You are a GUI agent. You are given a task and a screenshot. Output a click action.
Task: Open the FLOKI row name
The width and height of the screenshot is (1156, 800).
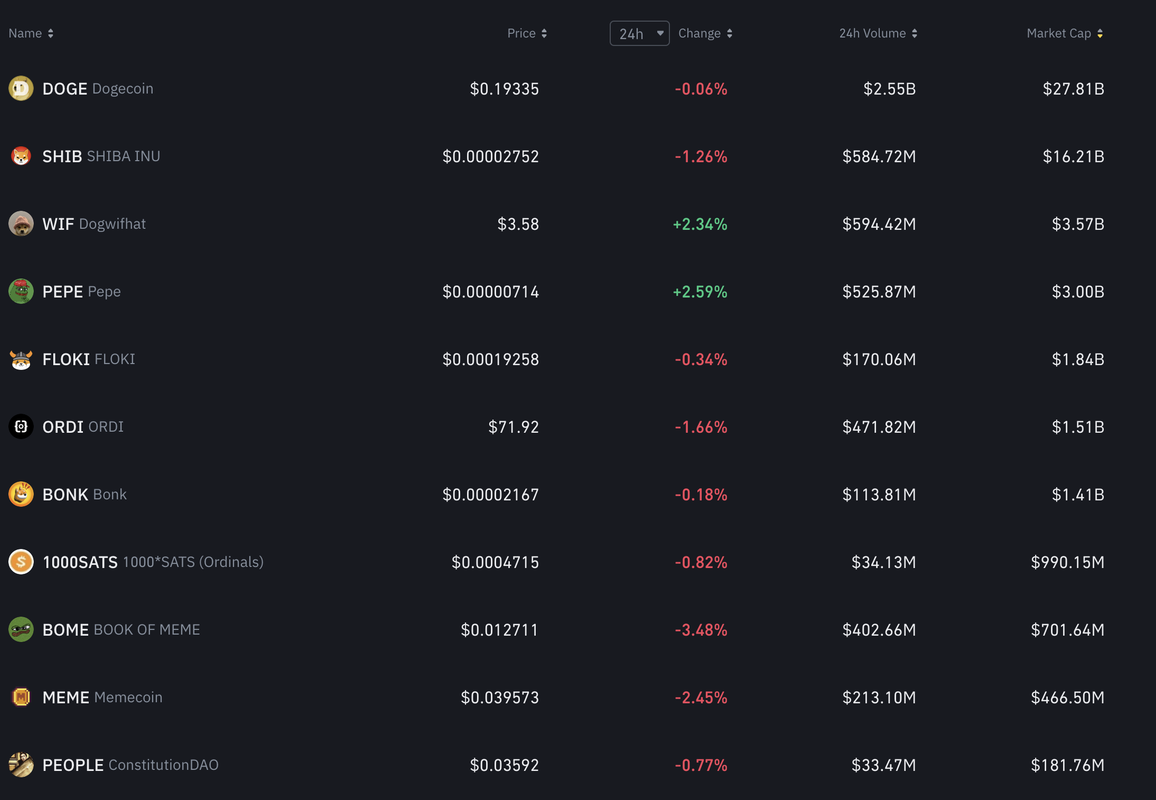(88, 359)
